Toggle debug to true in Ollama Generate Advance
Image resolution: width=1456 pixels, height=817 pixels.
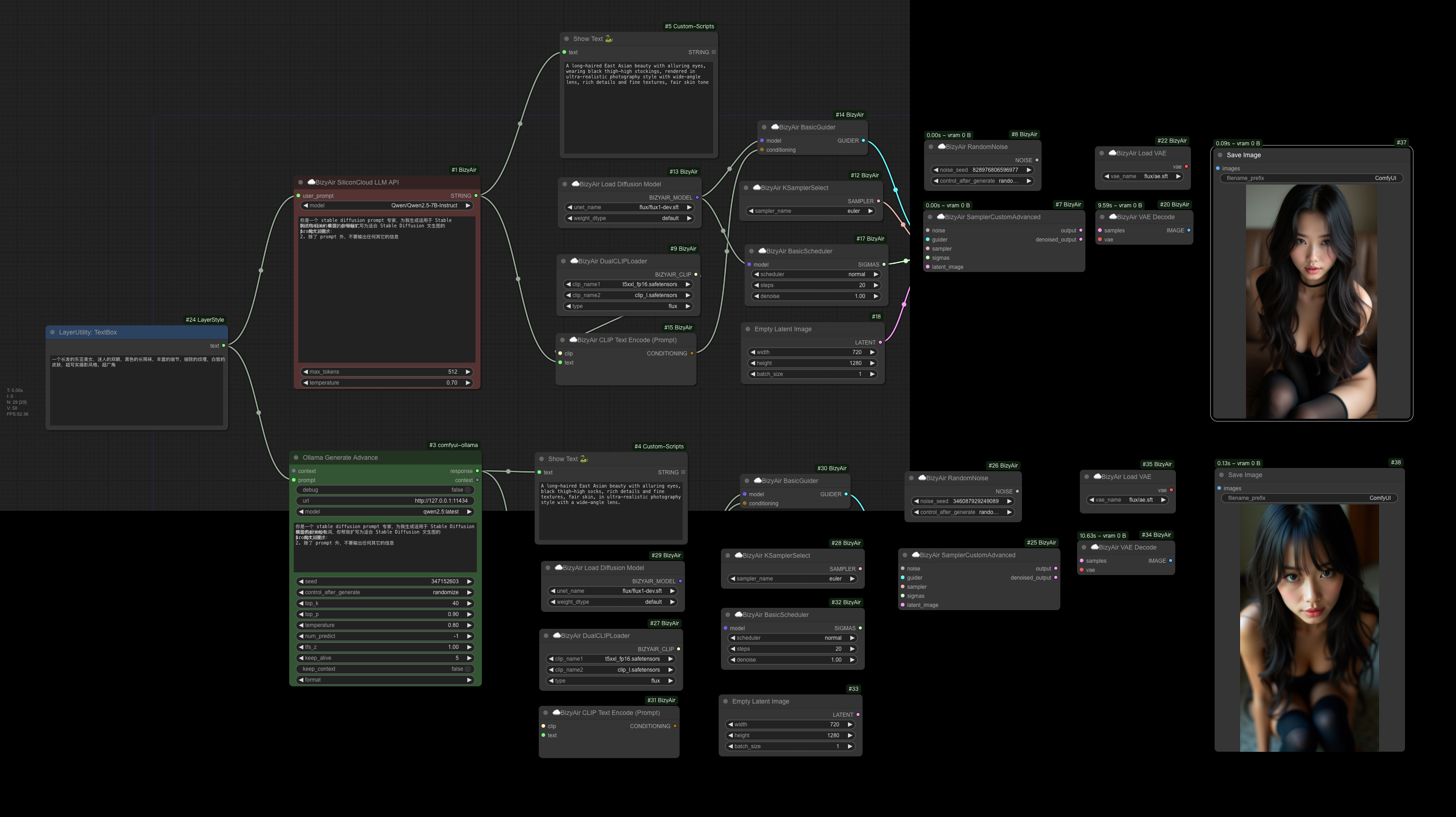point(468,490)
